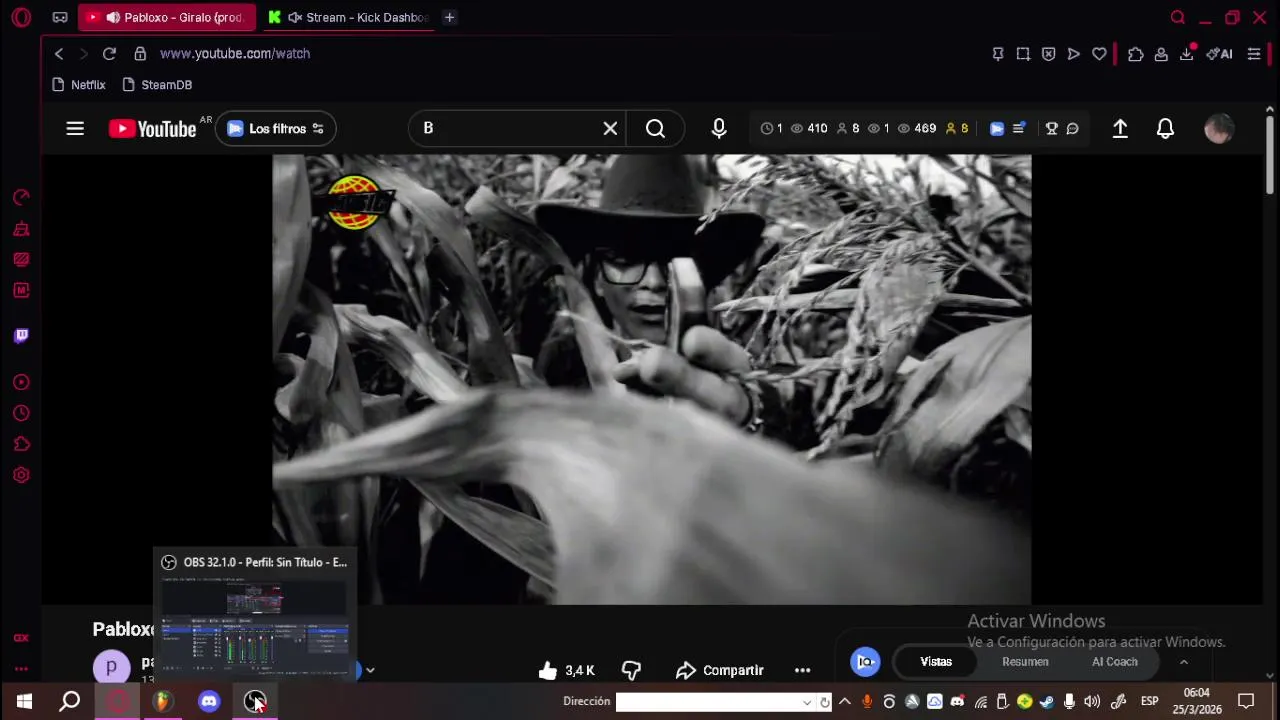
Task: View site security lock info
Action: click(x=140, y=53)
